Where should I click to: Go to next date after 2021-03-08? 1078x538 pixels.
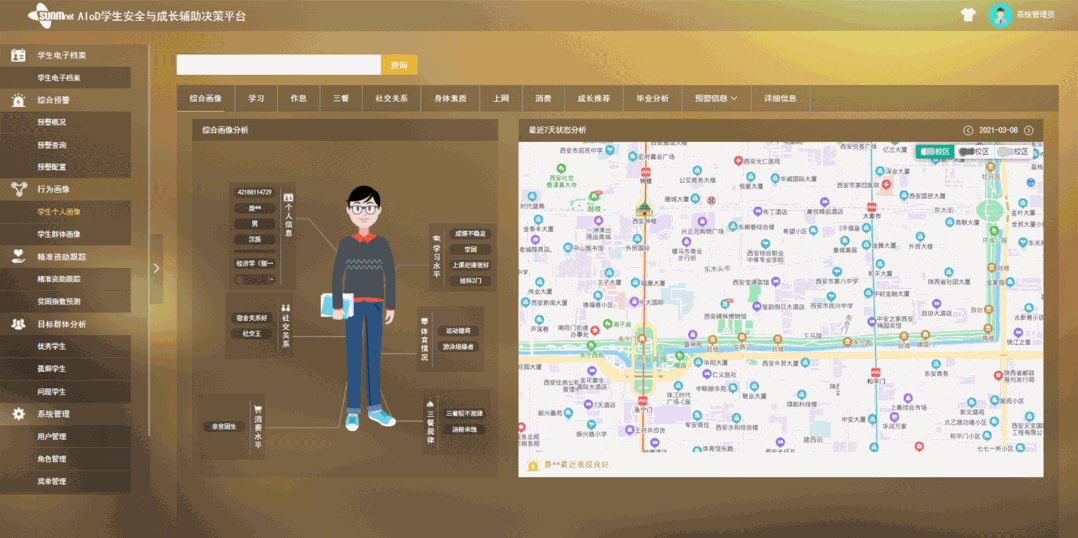[x=1028, y=130]
